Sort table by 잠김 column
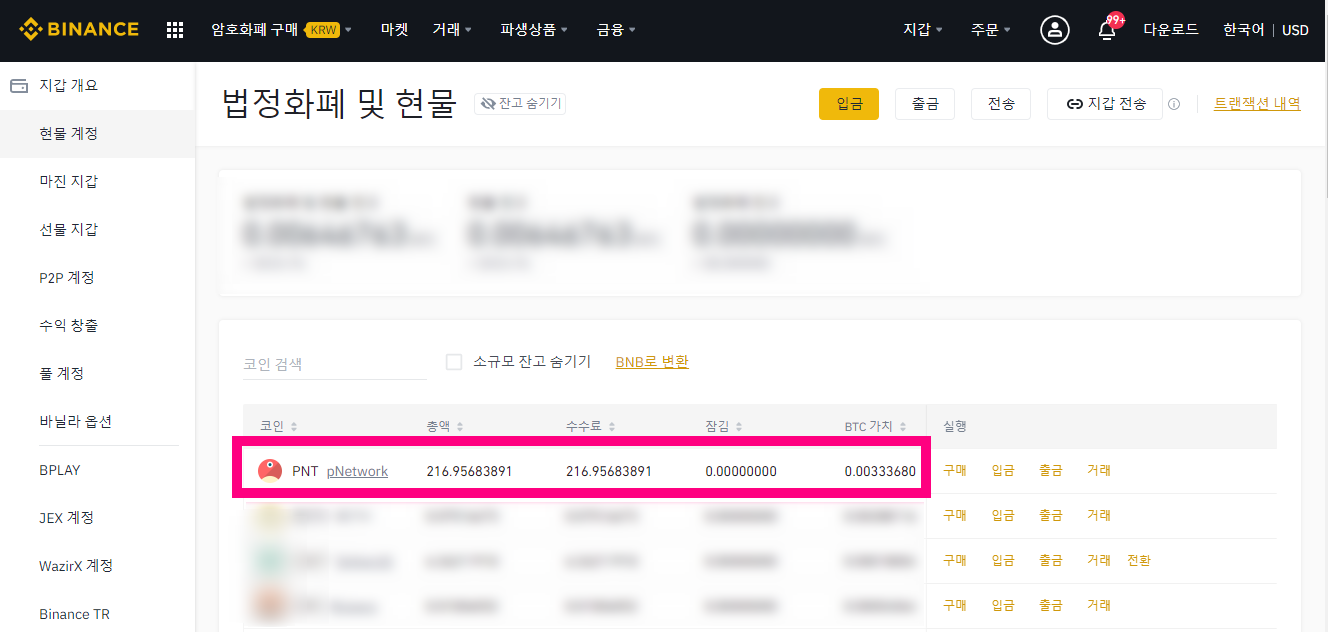 pyautogui.click(x=724, y=427)
